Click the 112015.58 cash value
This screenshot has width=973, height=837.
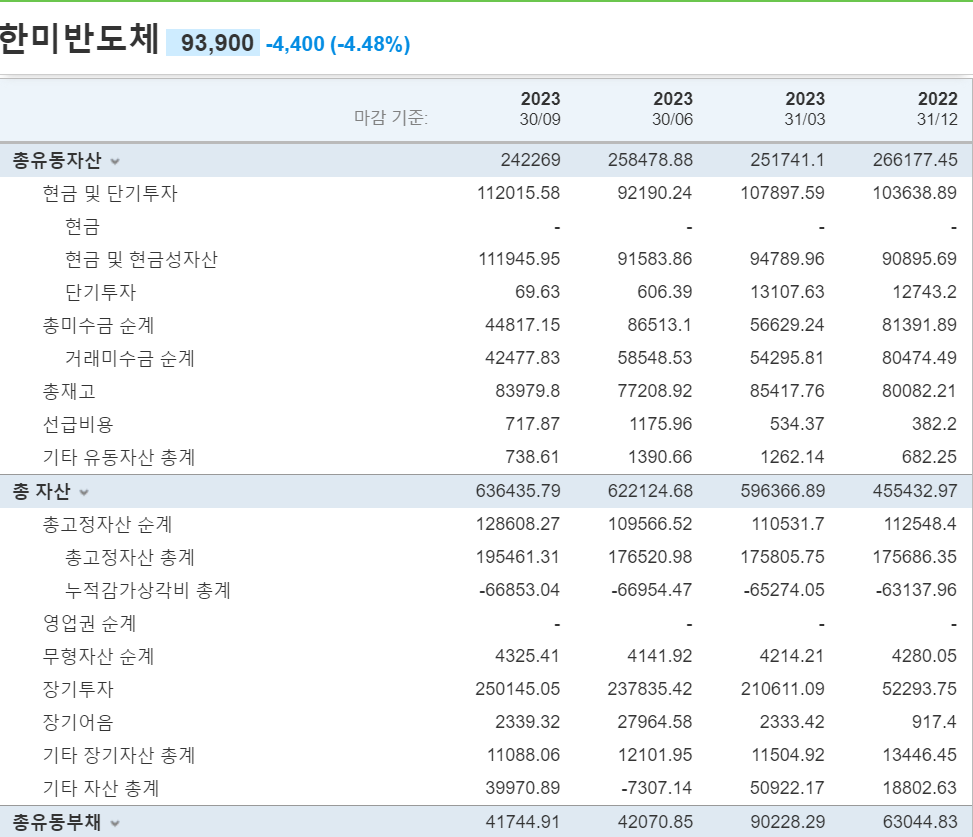pos(518,193)
